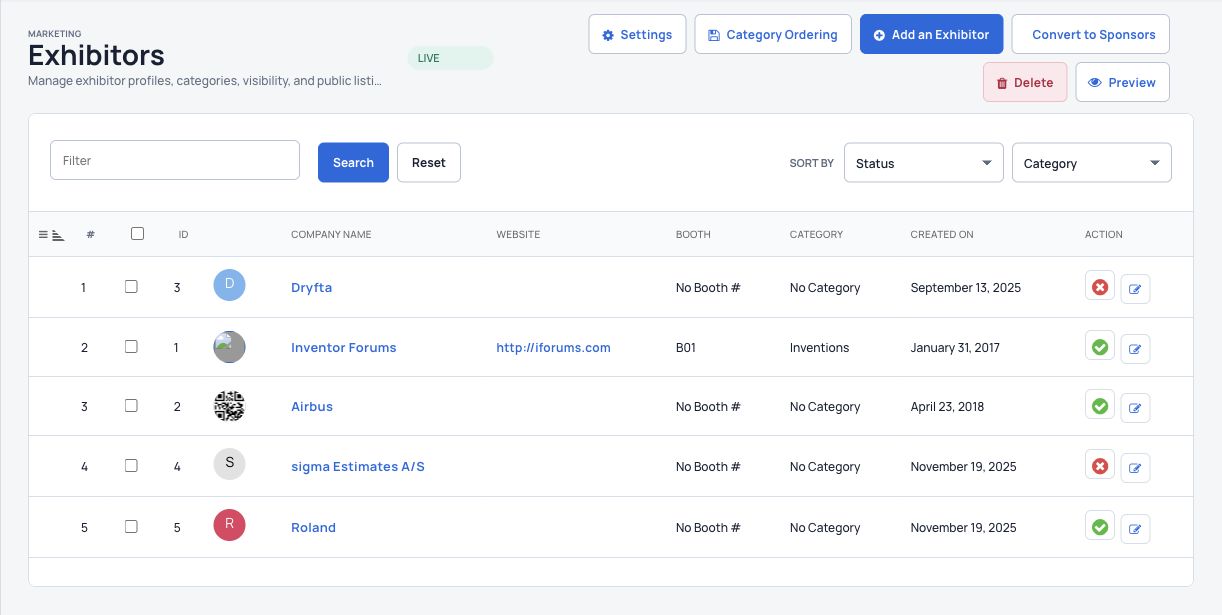Open the edit icon for Roland
The image size is (1222, 615).
[1135, 529]
